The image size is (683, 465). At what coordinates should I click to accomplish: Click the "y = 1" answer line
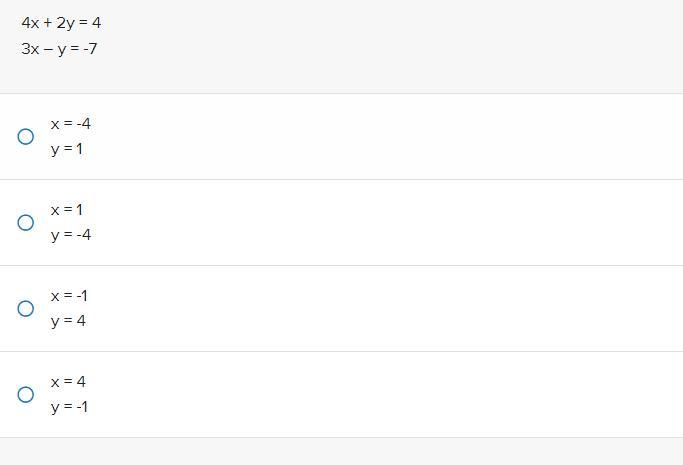tap(67, 149)
